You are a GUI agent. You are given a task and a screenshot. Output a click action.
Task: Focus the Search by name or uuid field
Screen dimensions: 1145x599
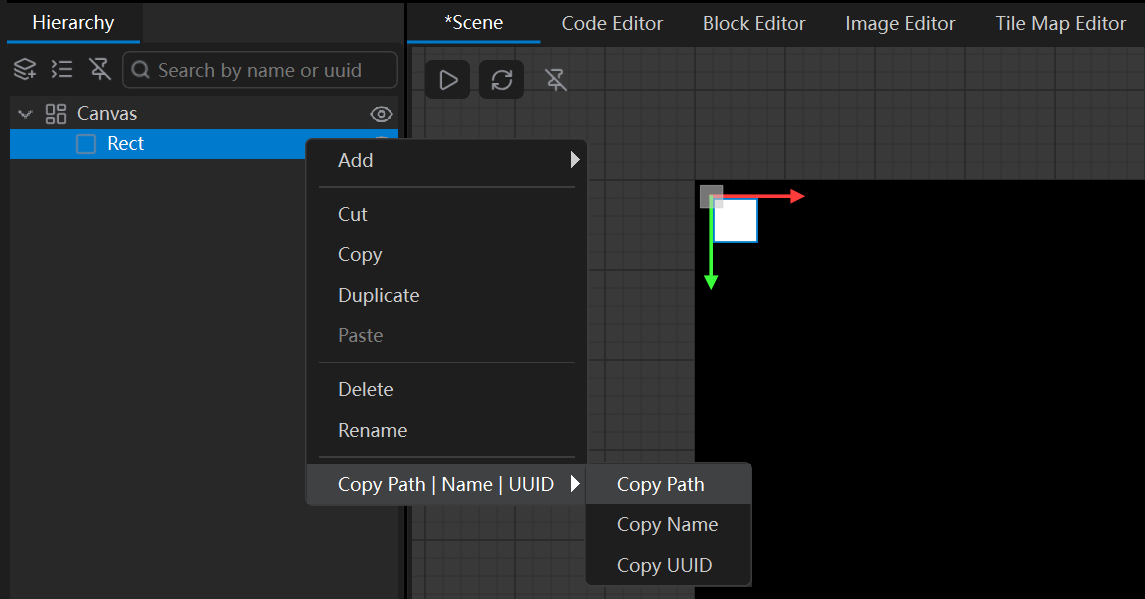tap(260, 70)
